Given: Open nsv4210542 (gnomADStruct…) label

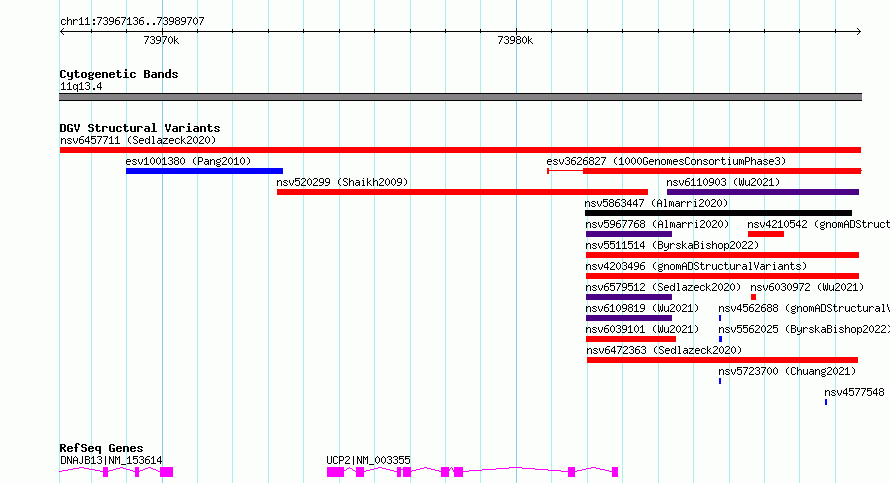Looking at the screenshot, I should (x=818, y=224).
